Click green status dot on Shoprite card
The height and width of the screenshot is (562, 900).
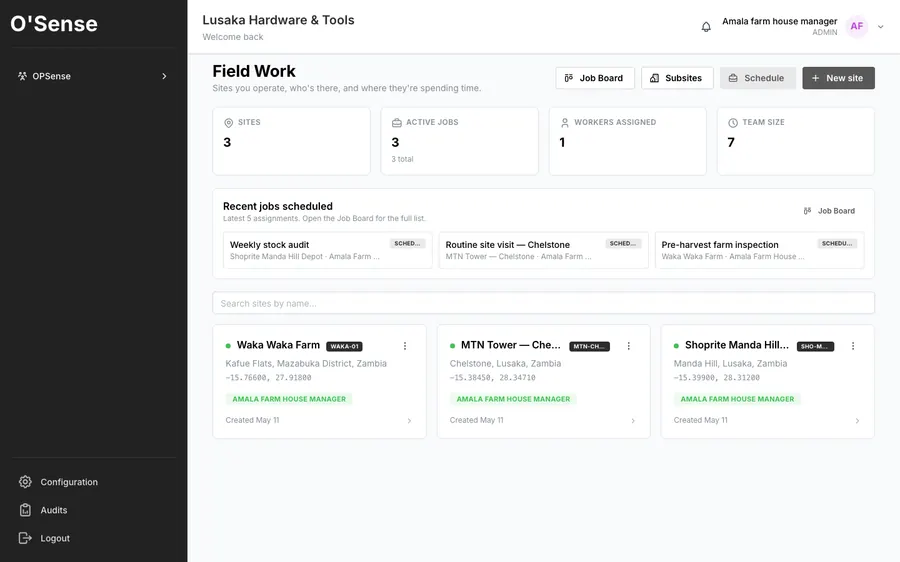(x=676, y=346)
